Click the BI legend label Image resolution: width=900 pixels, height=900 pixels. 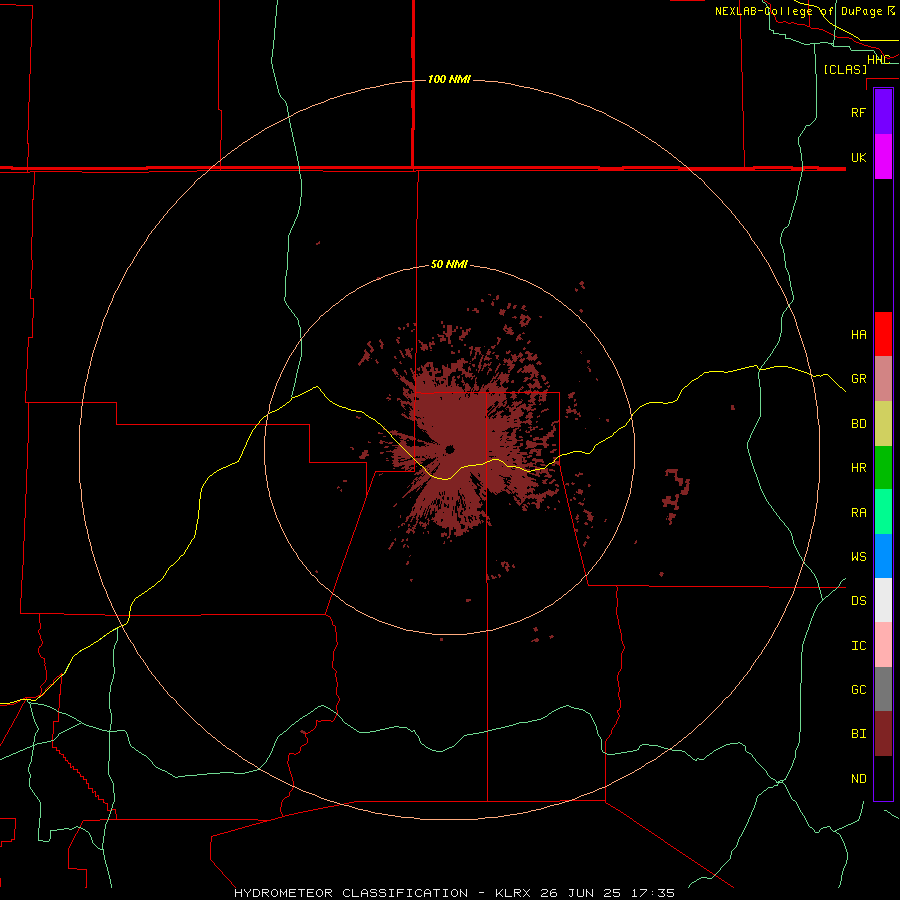(859, 734)
